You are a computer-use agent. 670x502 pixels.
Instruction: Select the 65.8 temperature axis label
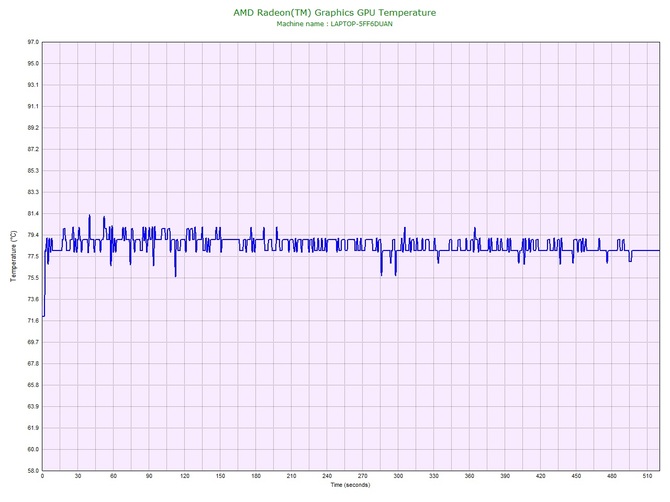[32, 385]
